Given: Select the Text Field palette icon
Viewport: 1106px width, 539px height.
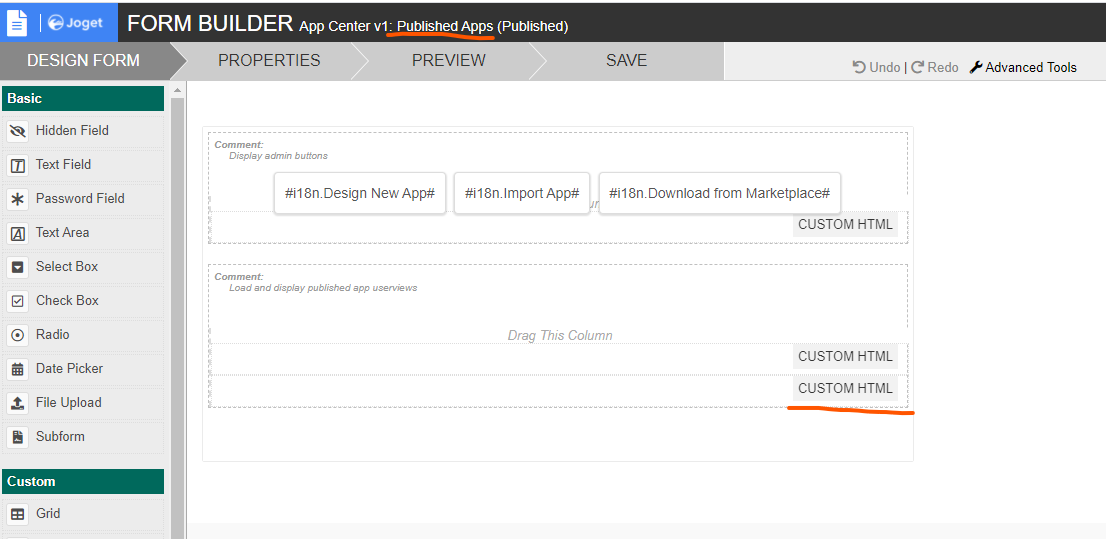Looking at the screenshot, I should tap(17, 165).
